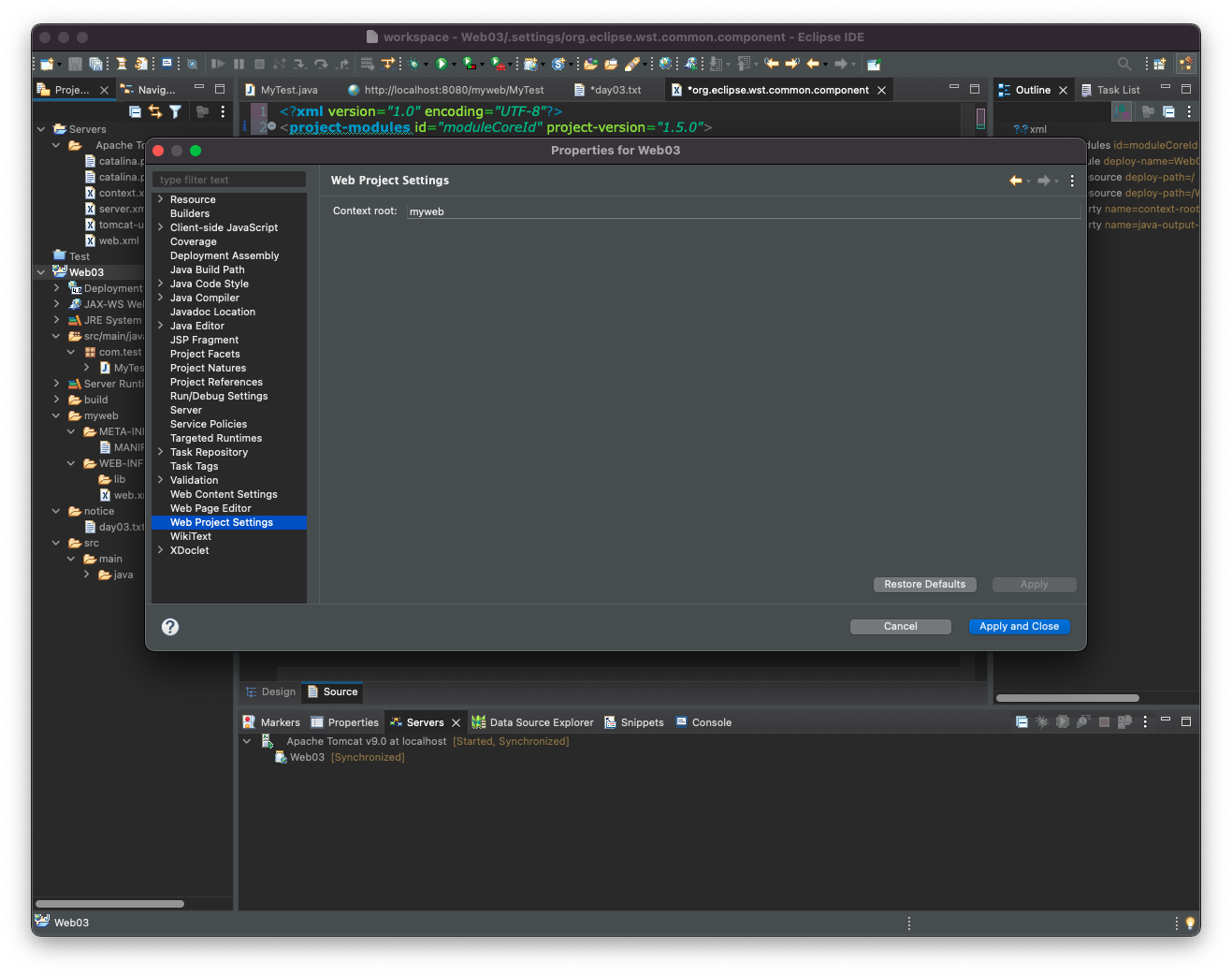The image size is (1232, 975).
Task: Open the Navigator view tab
Action: tap(148, 90)
